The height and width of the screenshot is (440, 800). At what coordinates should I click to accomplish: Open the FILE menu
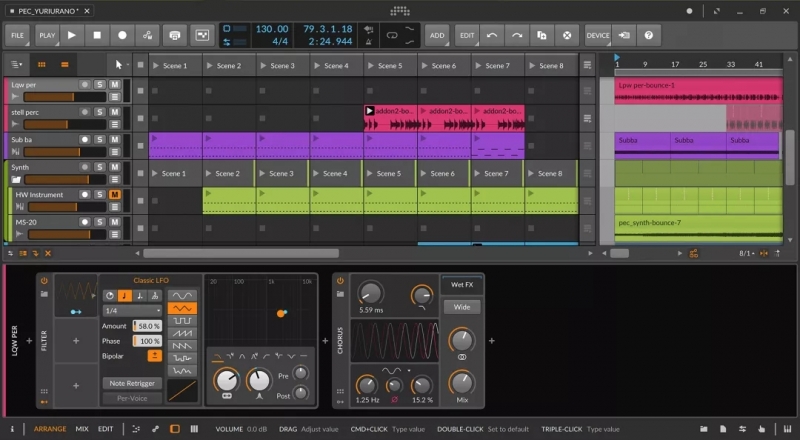(x=17, y=35)
